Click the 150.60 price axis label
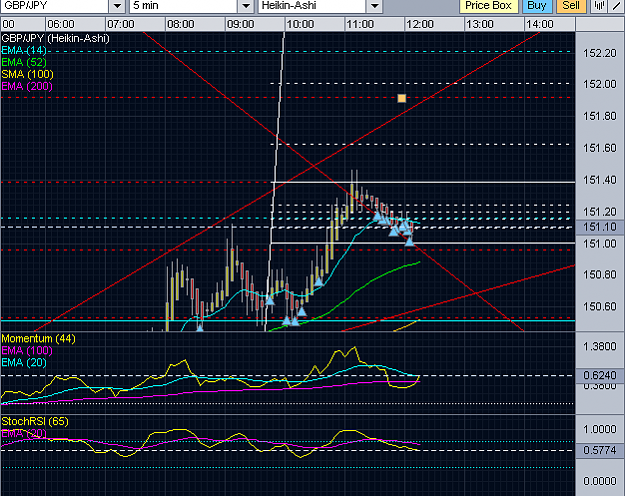Image resolution: width=625 pixels, height=496 pixels. pos(600,306)
